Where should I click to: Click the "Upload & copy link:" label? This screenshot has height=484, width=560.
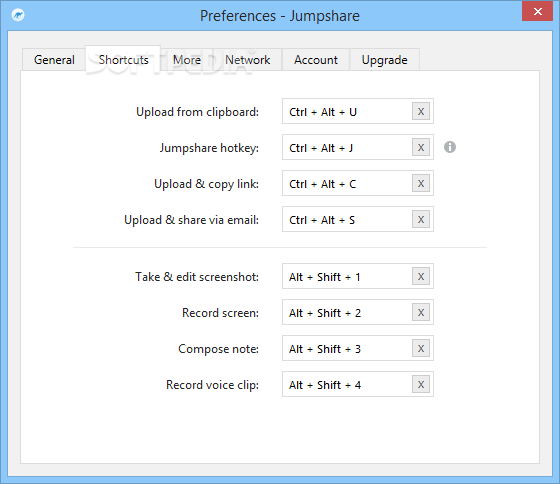click(206, 184)
